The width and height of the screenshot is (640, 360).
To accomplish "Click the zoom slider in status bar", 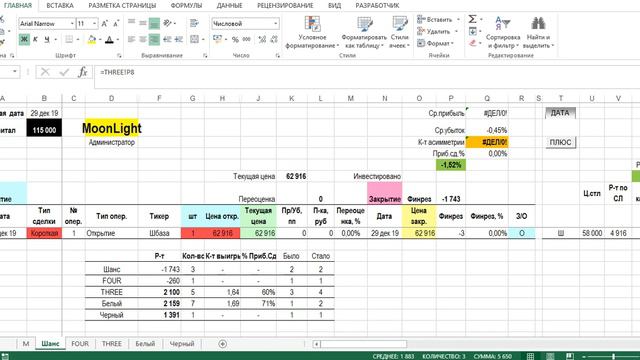I will click(x=613, y=356).
